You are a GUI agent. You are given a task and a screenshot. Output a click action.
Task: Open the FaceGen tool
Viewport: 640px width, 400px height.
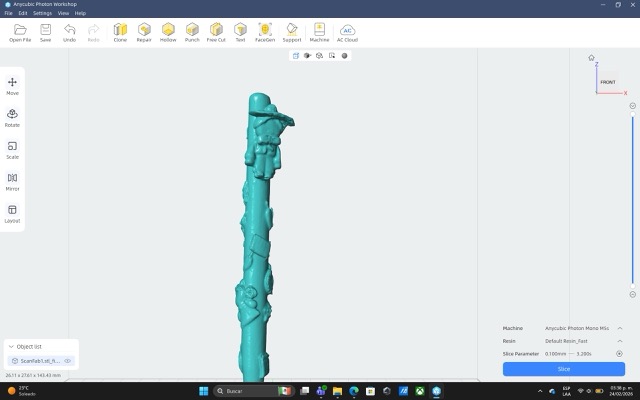265,33
